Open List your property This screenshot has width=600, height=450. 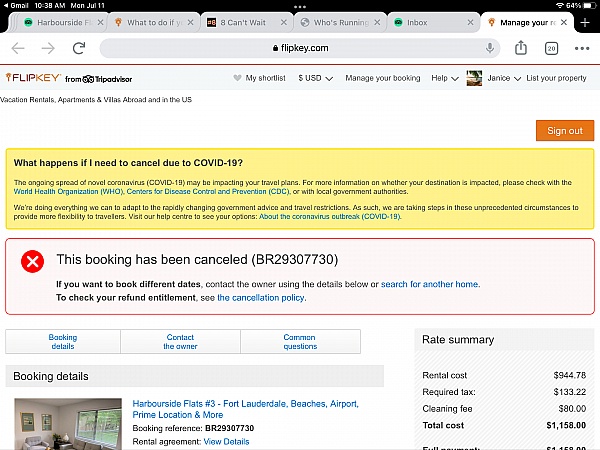click(556, 78)
